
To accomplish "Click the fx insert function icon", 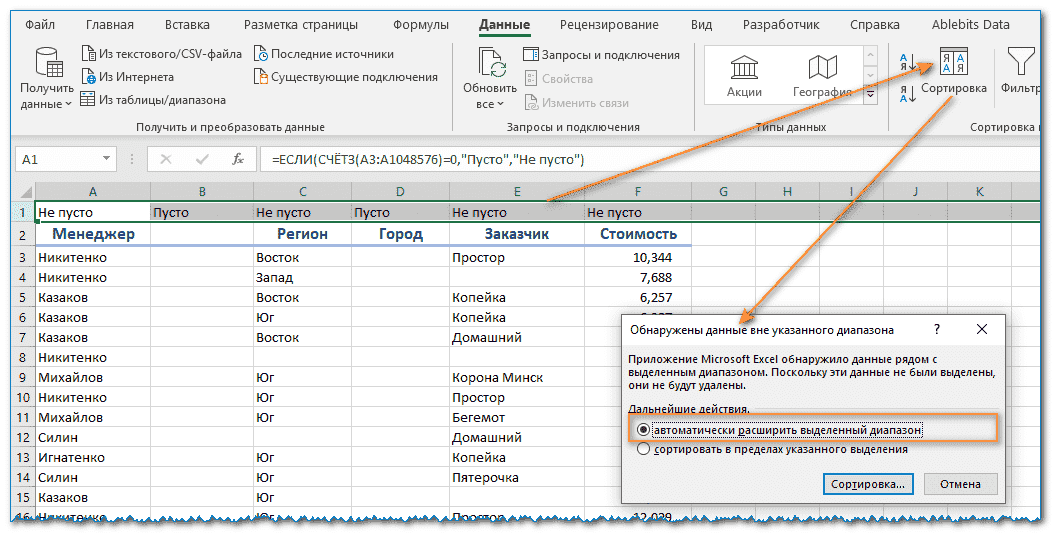I will coord(237,159).
